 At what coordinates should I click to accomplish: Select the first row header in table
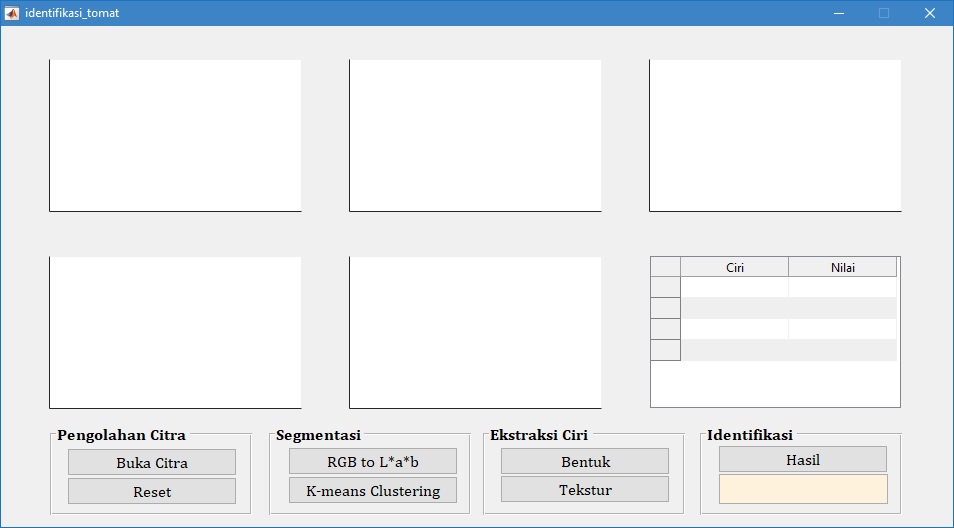click(x=665, y=287)
